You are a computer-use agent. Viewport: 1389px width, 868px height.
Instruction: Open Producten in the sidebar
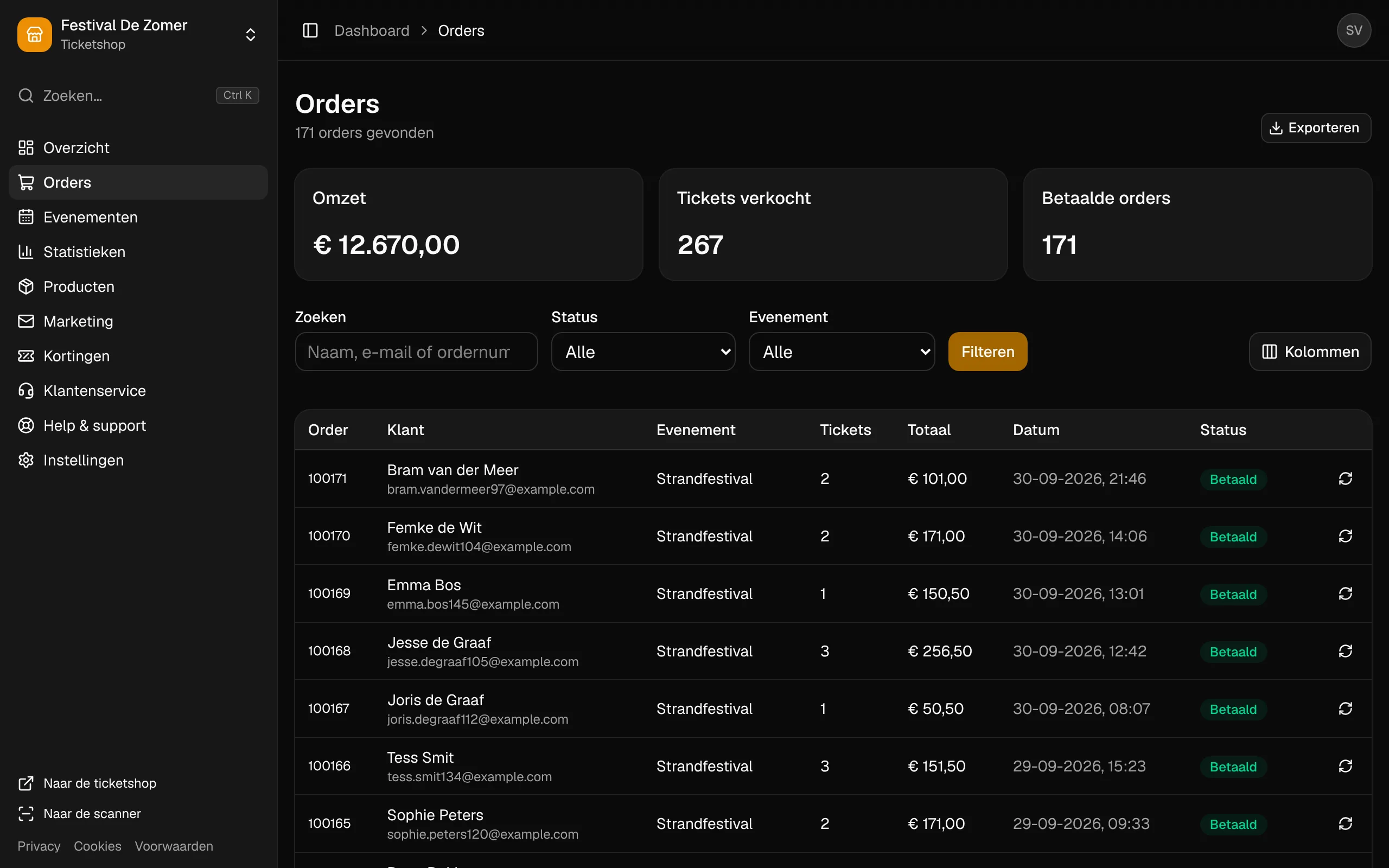(138, 286)
